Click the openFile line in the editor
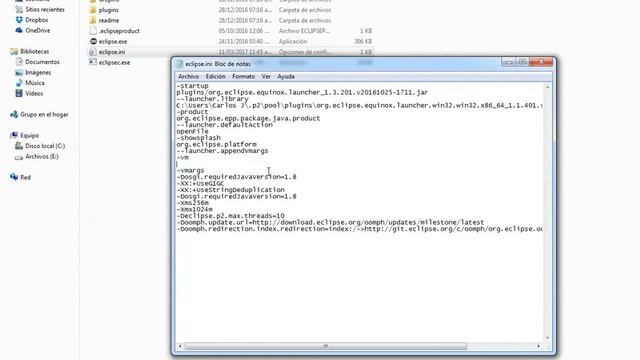This screenshot has height=360, width=640. 192,131
